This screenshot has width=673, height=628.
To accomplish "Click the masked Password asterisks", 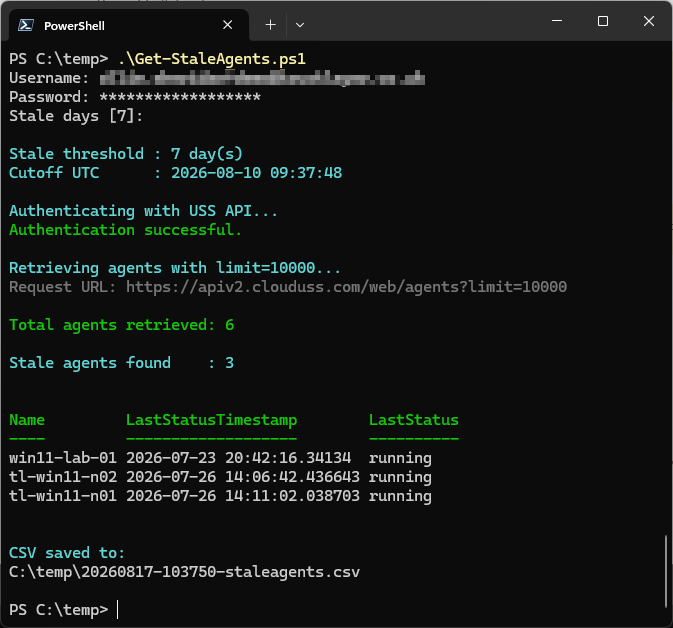I will click(x=180, y=97).
